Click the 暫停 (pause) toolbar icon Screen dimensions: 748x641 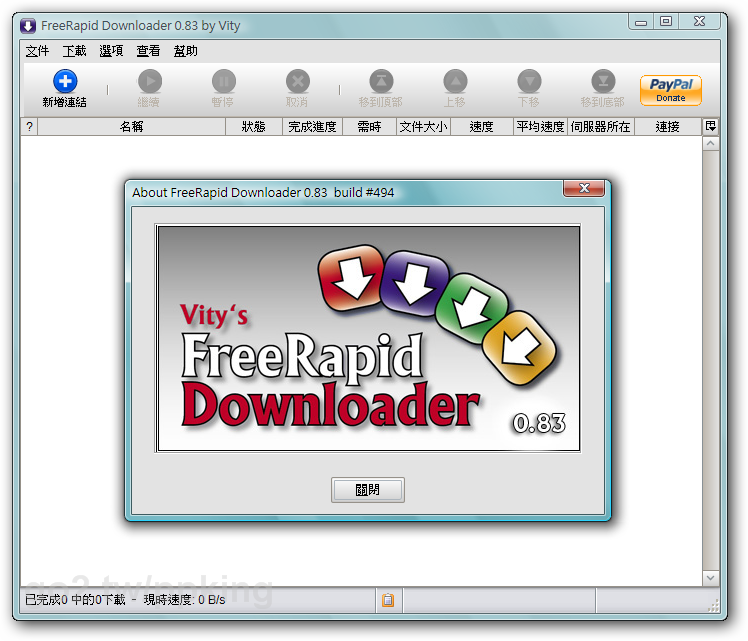click(x=224, y=81)
